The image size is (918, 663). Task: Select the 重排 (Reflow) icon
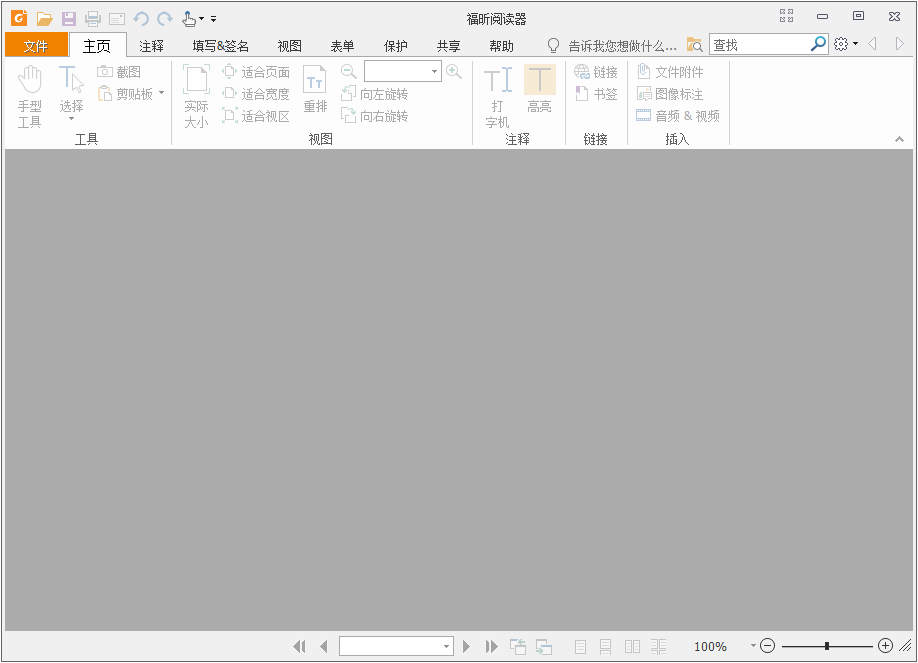[315, 90]
